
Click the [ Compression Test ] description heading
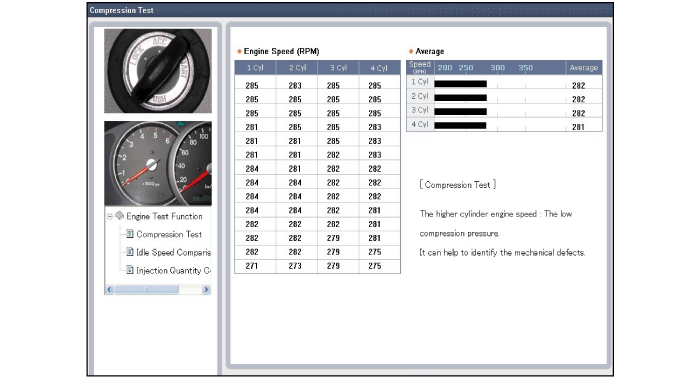click(458, 184)
